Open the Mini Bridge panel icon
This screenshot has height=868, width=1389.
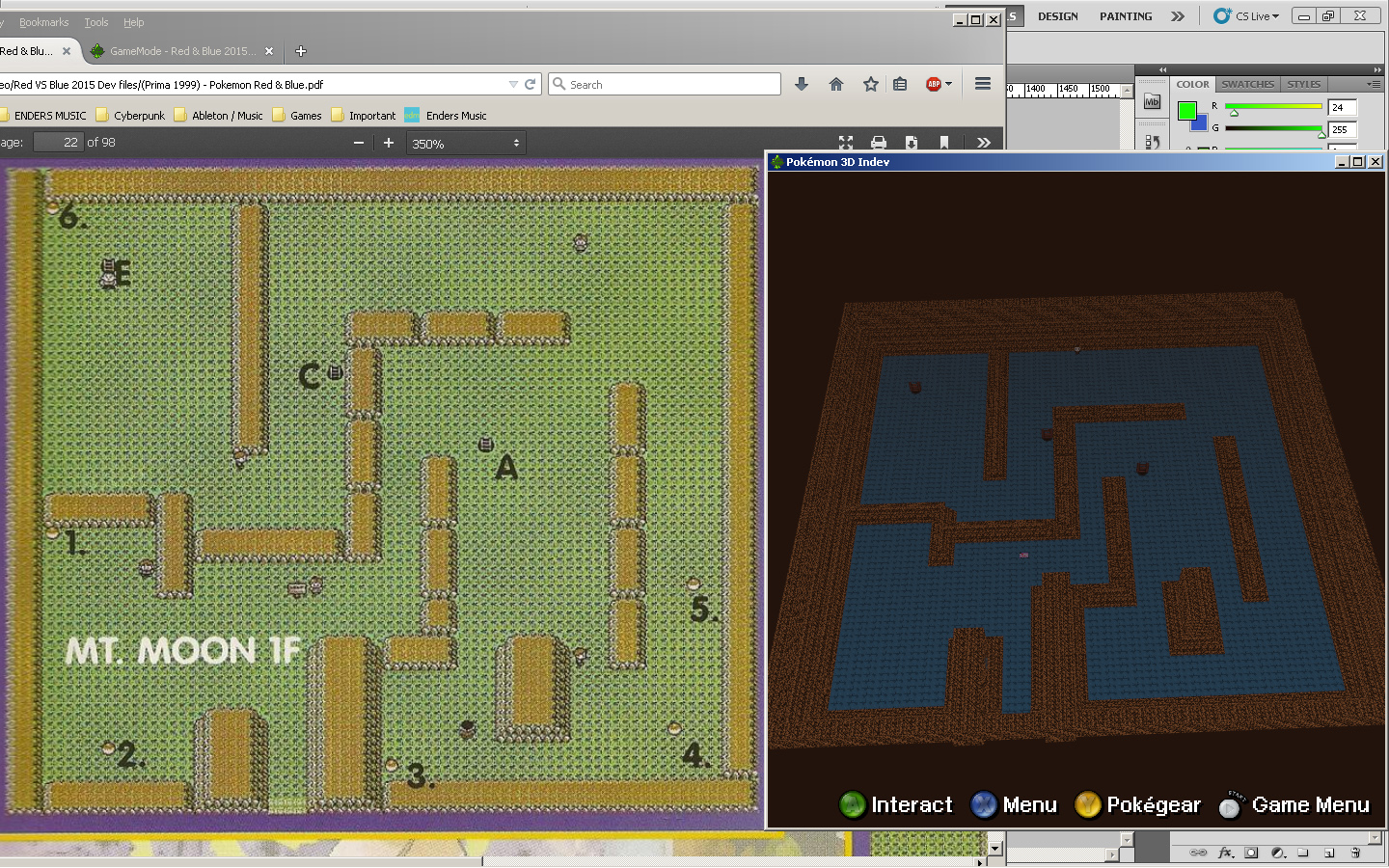(1152, 102)
